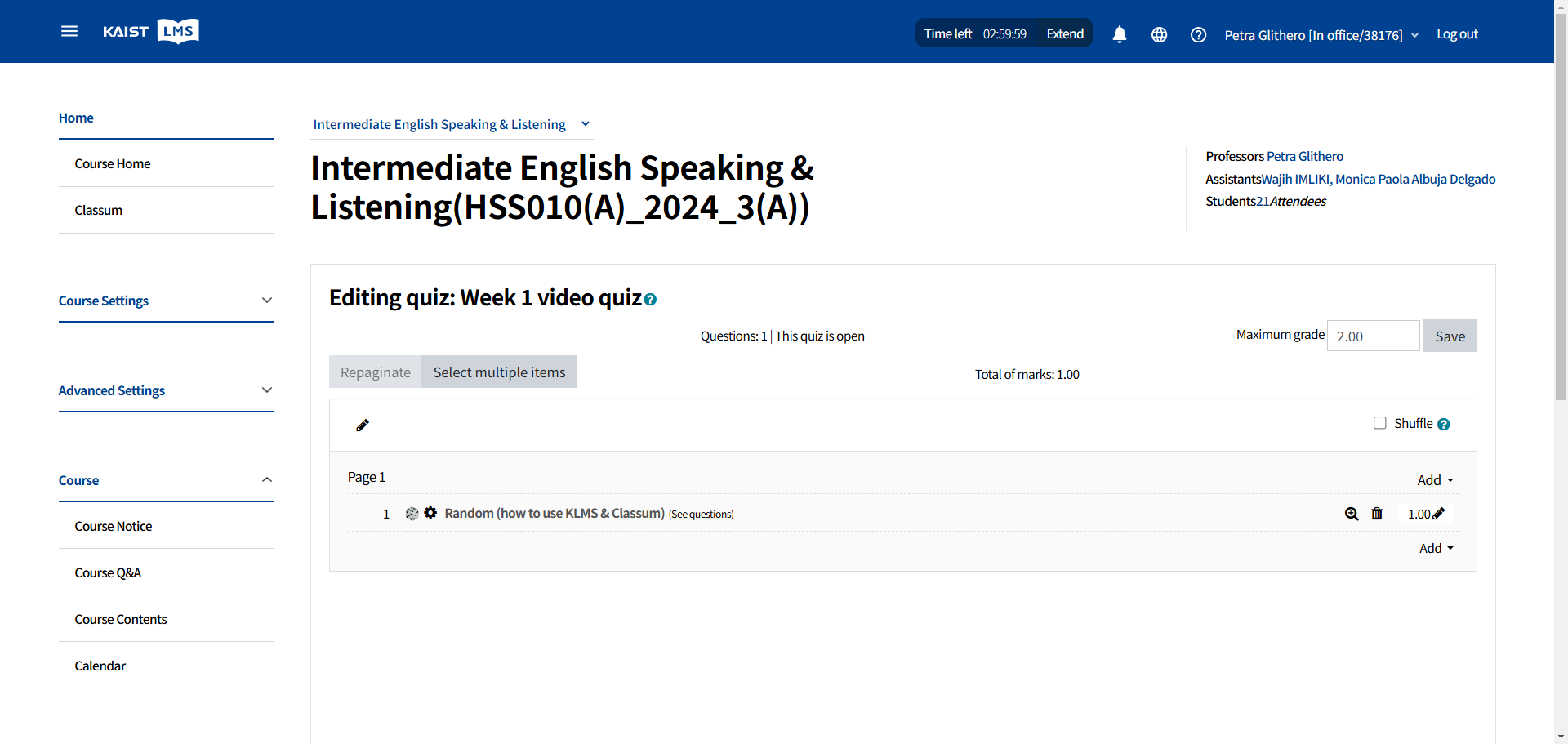Enable the Shuffle checkbox

pyautogui.click(x=1380, y=423)
